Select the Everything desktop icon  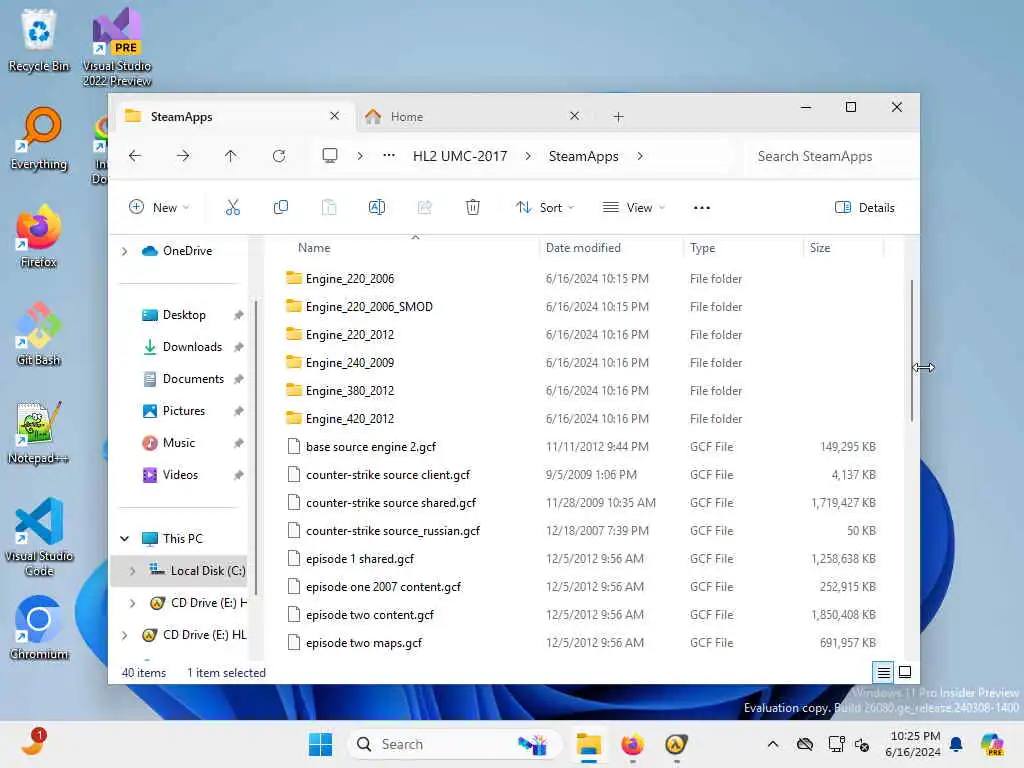[39, 139]
